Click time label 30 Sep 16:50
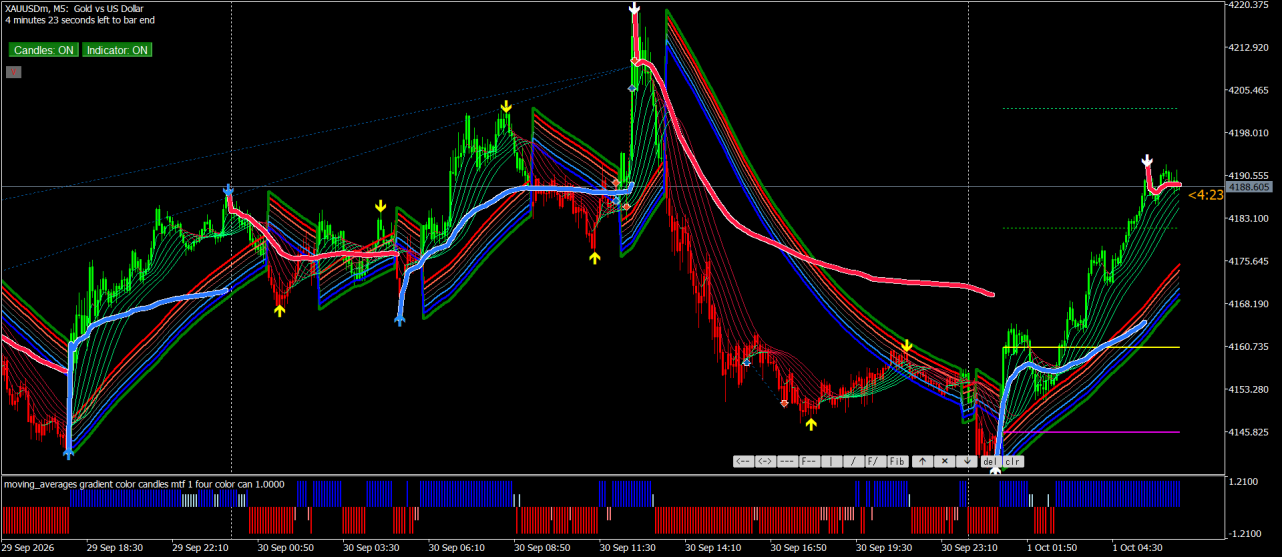Screen dimensions: 1282x557 (799, 548)
